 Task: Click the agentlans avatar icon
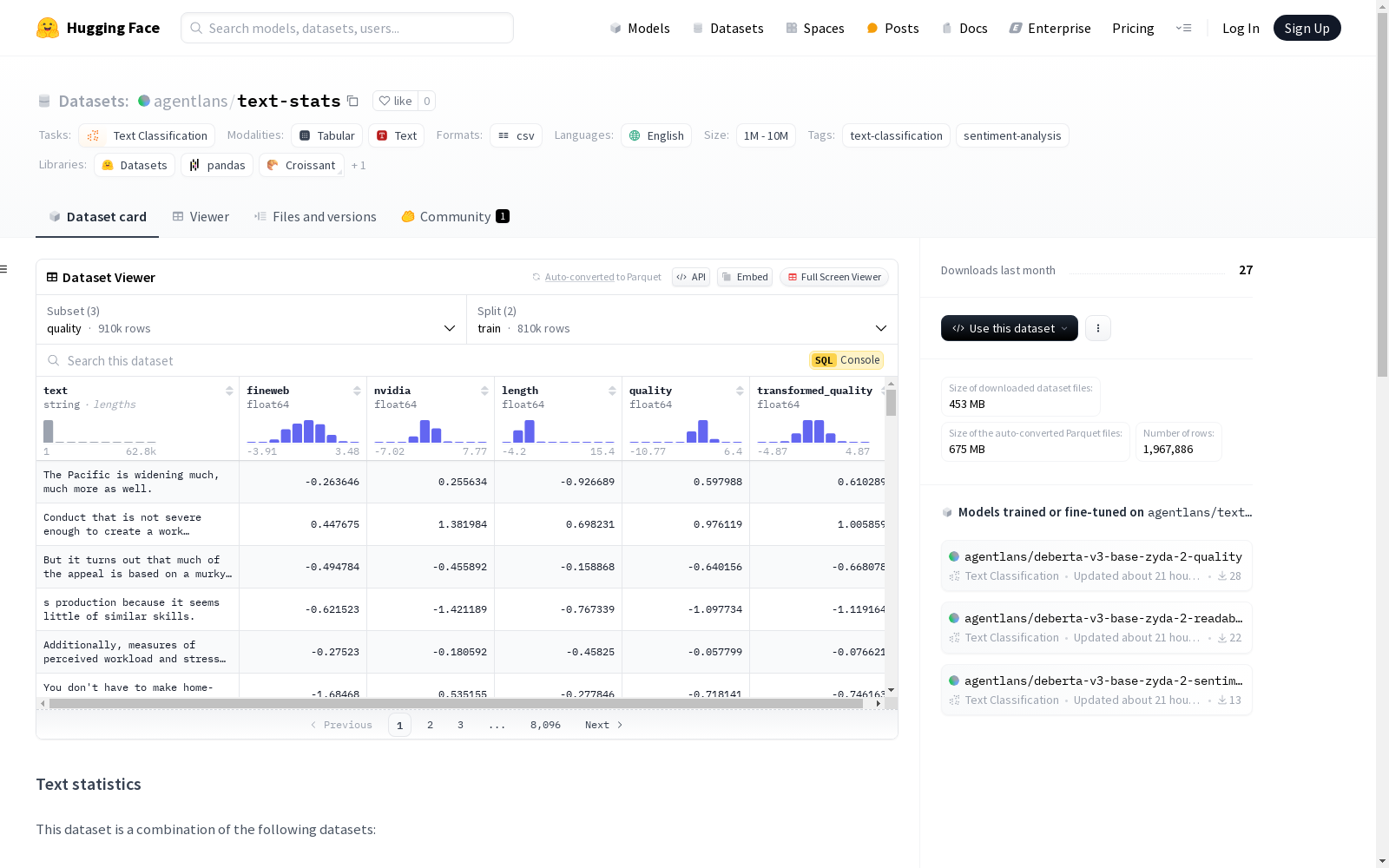(x=144, y=101)
